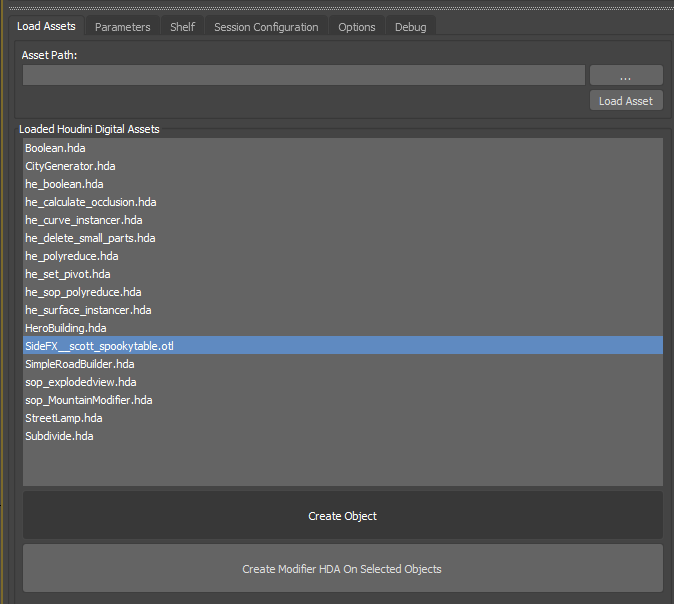Choose he_set_pivot.hda asset
This screenshot has width=674, height=604.
67,274
